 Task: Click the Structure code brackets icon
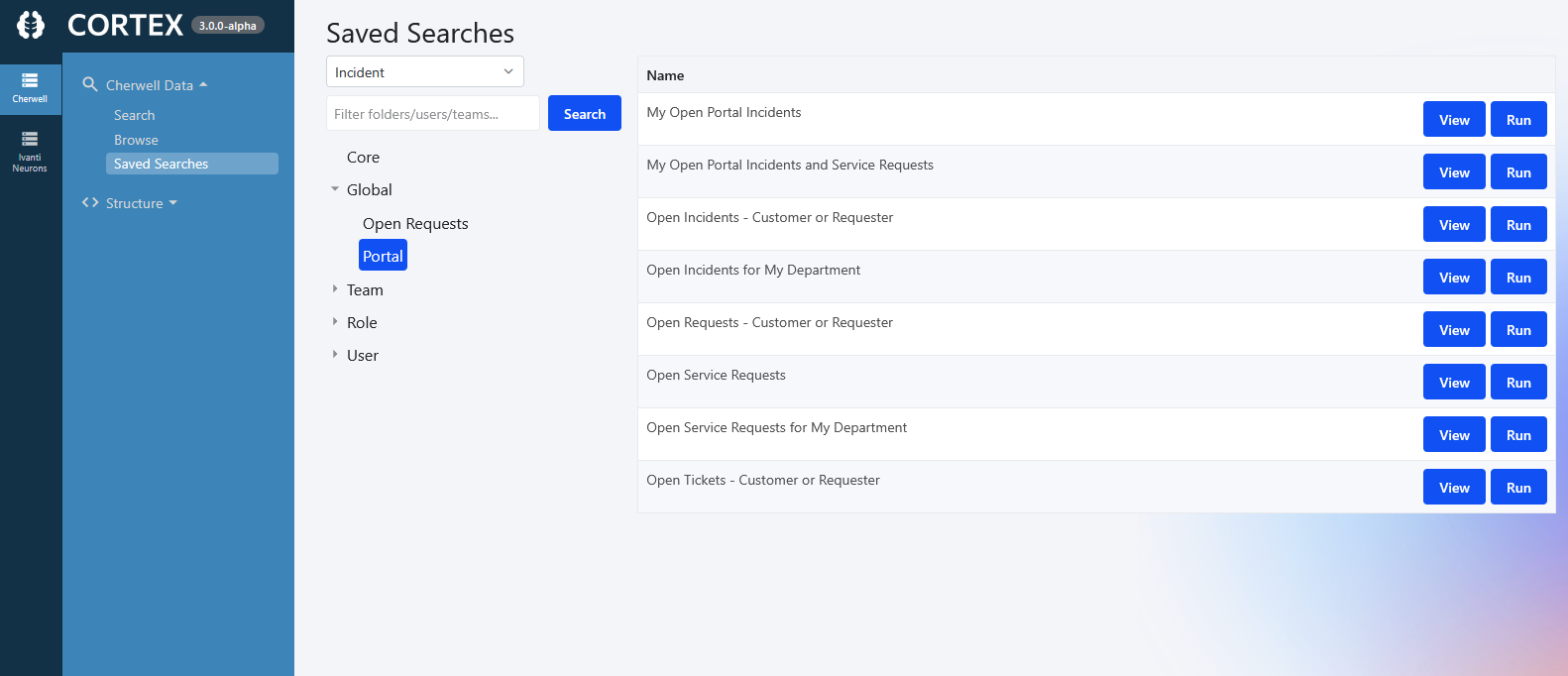point(90,203)
